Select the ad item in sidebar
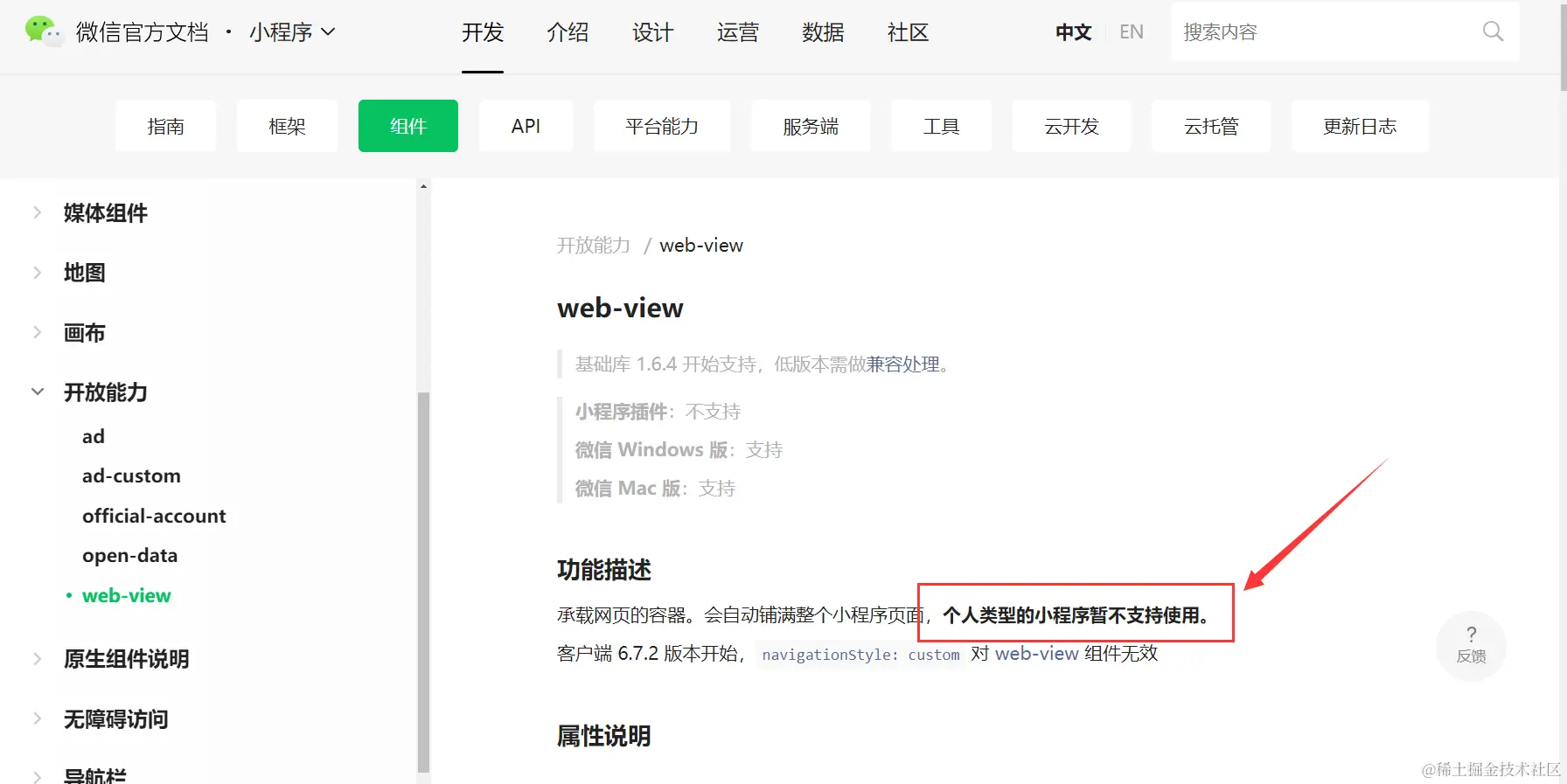This screenshot has height=784, width=1567. tap(94, 436)
